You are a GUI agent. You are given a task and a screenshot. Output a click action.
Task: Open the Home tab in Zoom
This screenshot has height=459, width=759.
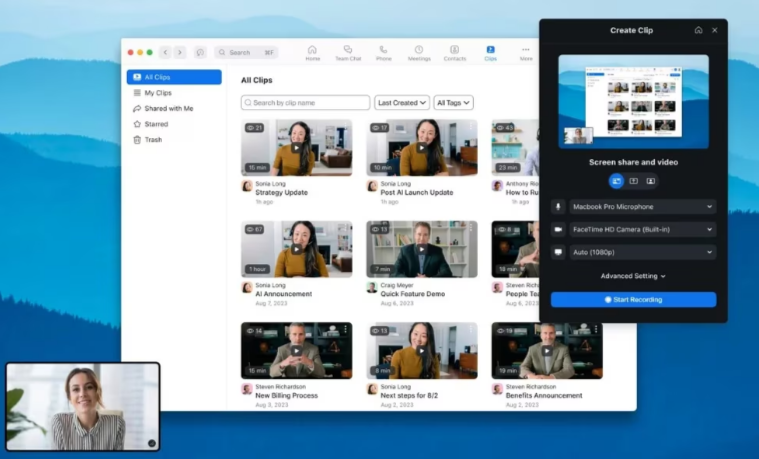312,52
